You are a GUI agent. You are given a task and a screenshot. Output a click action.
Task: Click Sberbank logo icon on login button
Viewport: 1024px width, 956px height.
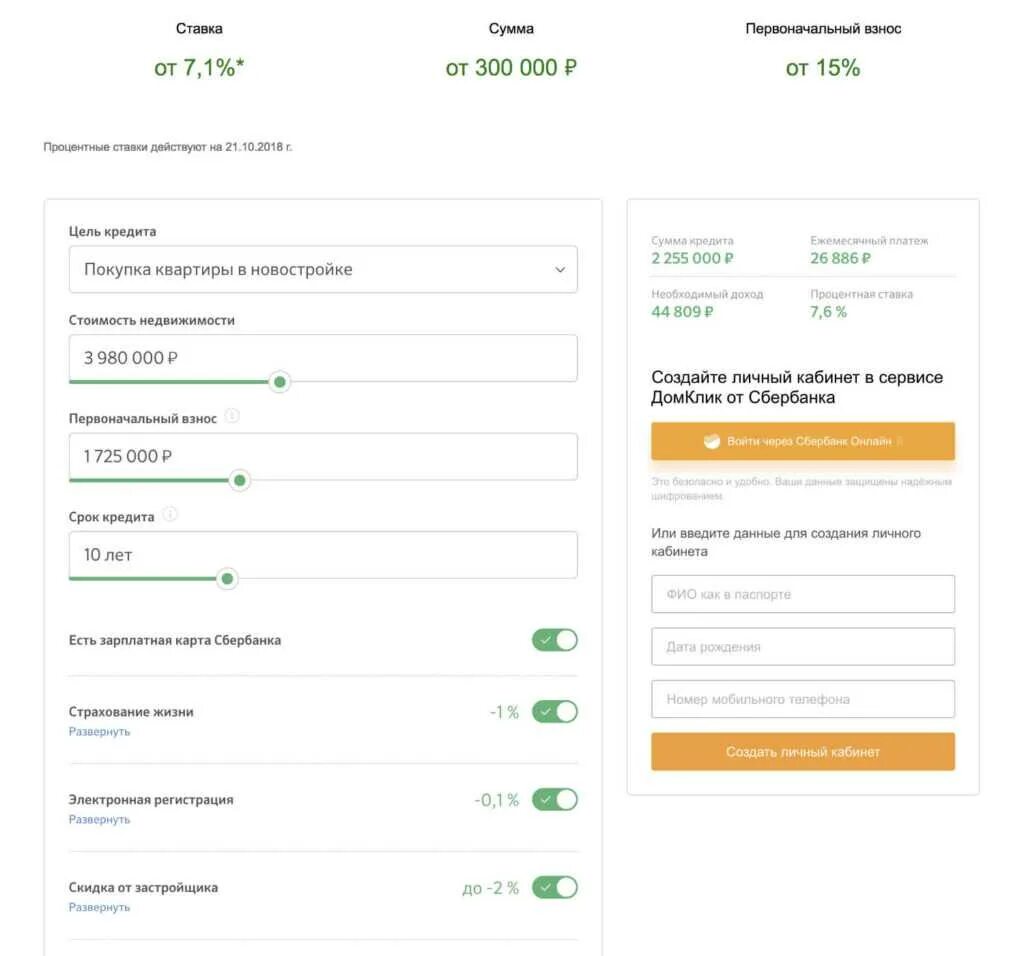tap(712, 441)
